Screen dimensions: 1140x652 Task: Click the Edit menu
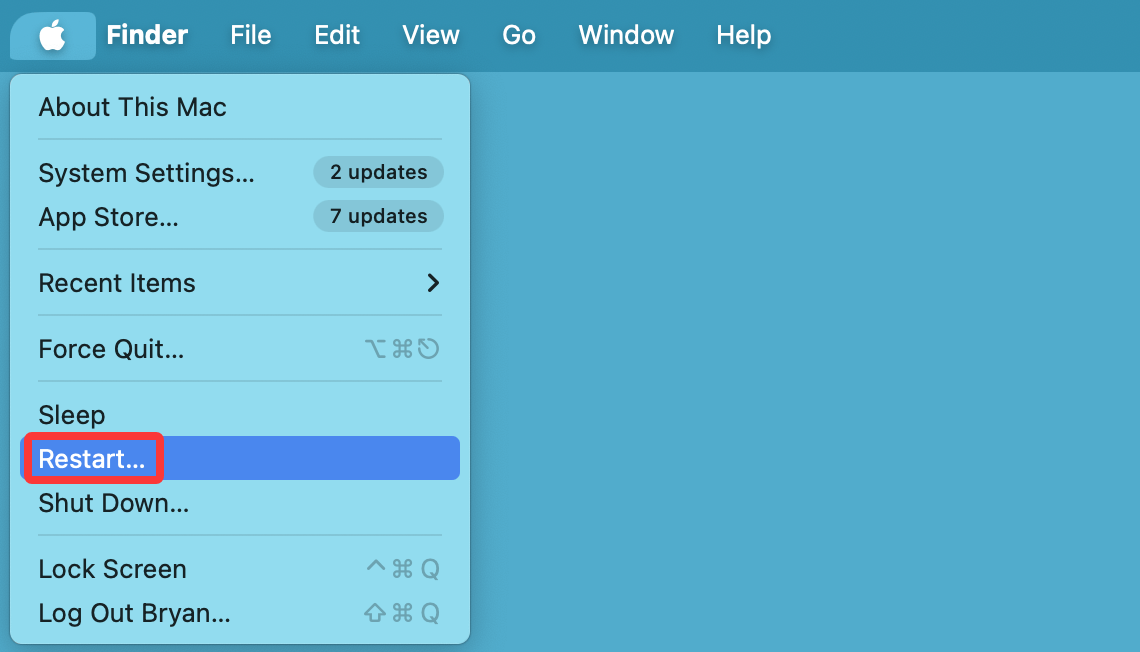pos(336,35)
